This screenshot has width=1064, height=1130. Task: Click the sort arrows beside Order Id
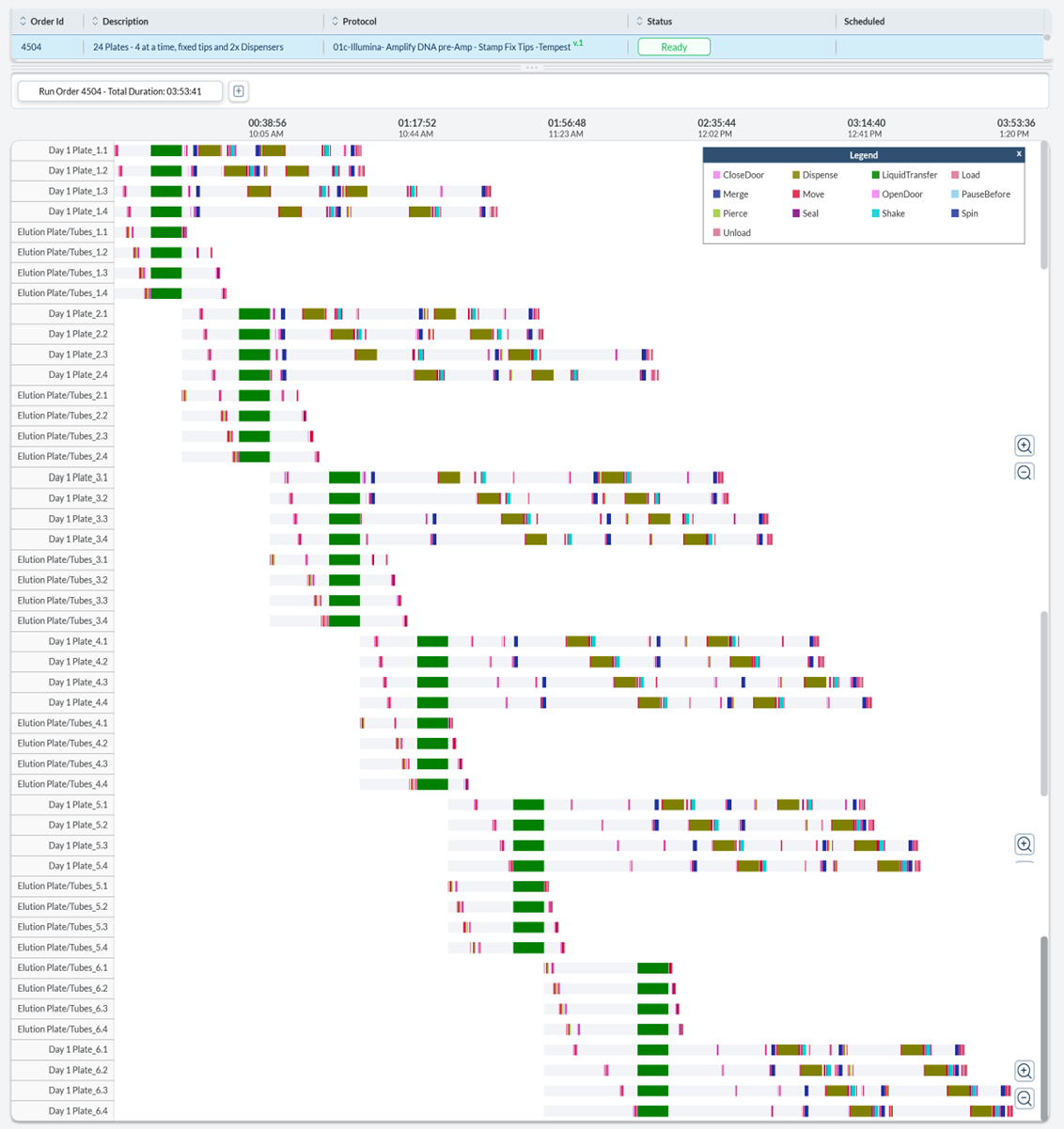(23, 22)
